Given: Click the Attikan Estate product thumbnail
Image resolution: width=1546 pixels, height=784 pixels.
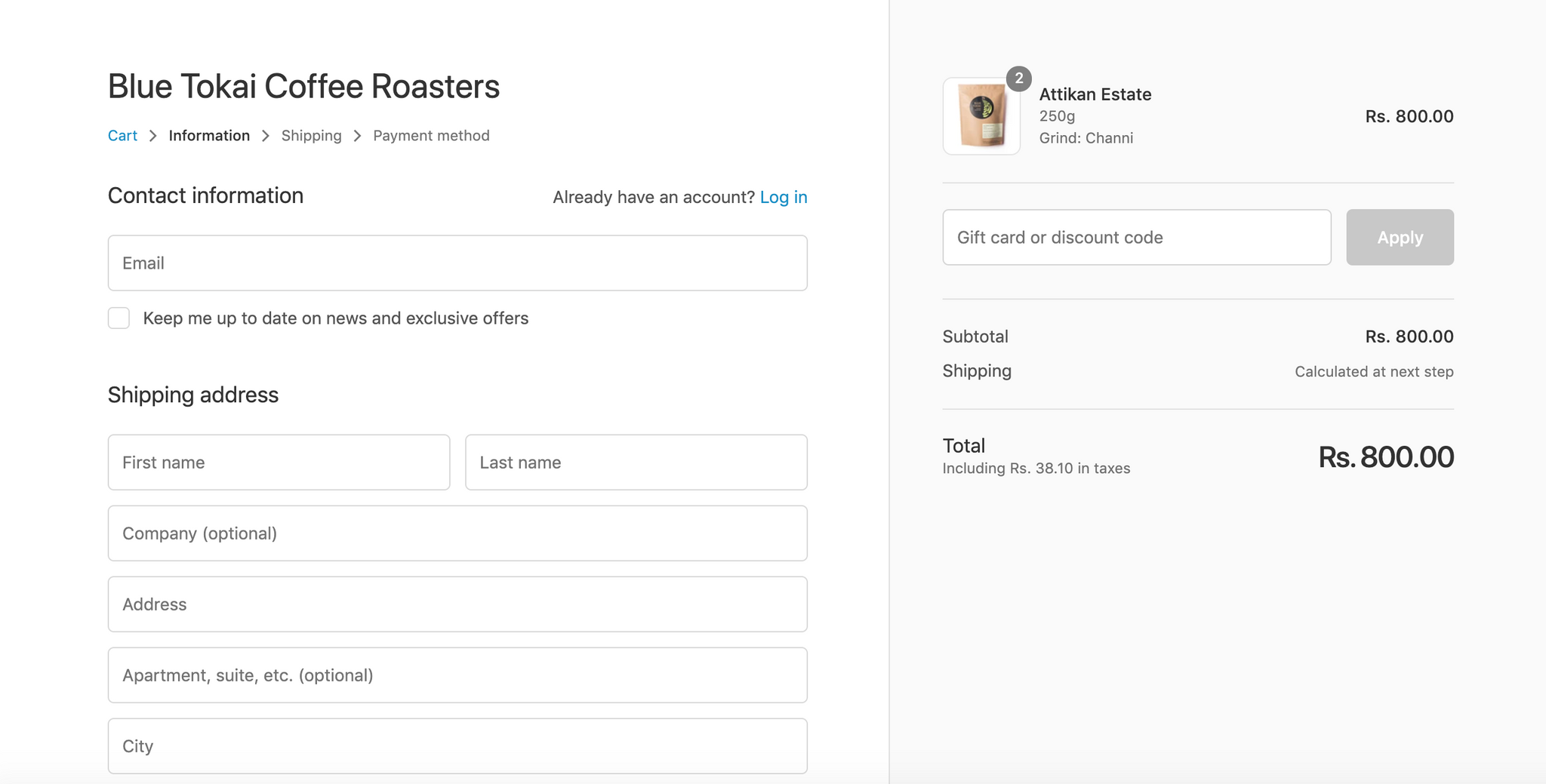Looking at the screenshot, I should tap(981, 116).
